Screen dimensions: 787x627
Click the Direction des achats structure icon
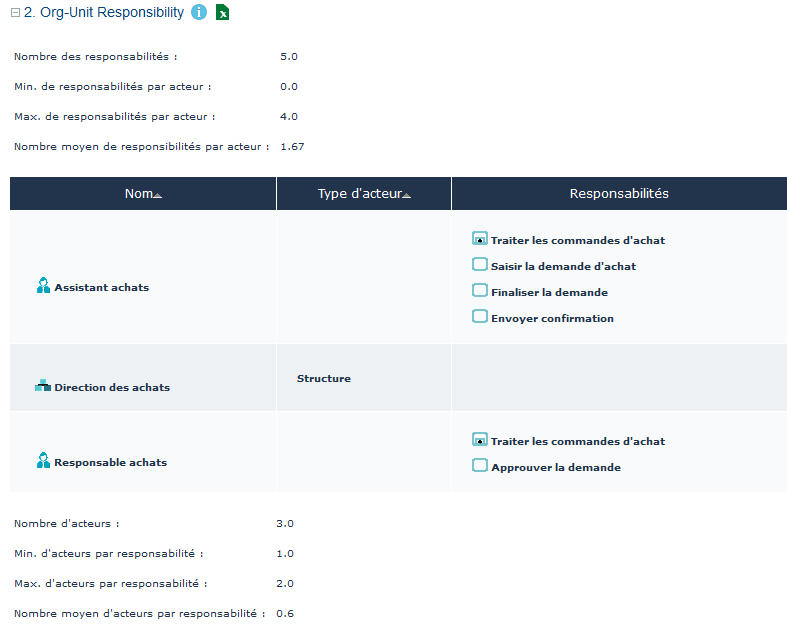[43, 386]
